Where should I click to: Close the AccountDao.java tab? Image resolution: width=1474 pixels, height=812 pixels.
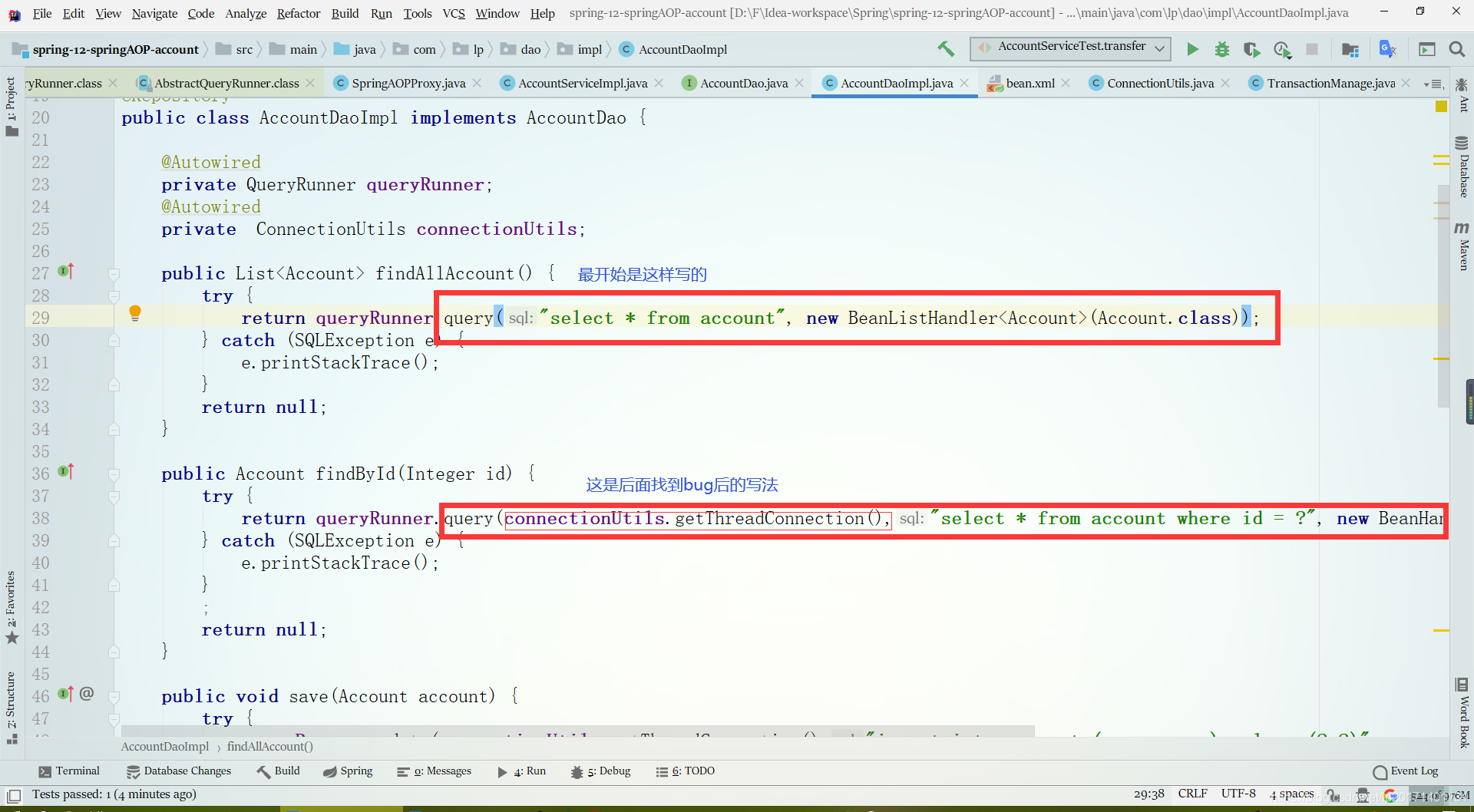pos(799,83)
